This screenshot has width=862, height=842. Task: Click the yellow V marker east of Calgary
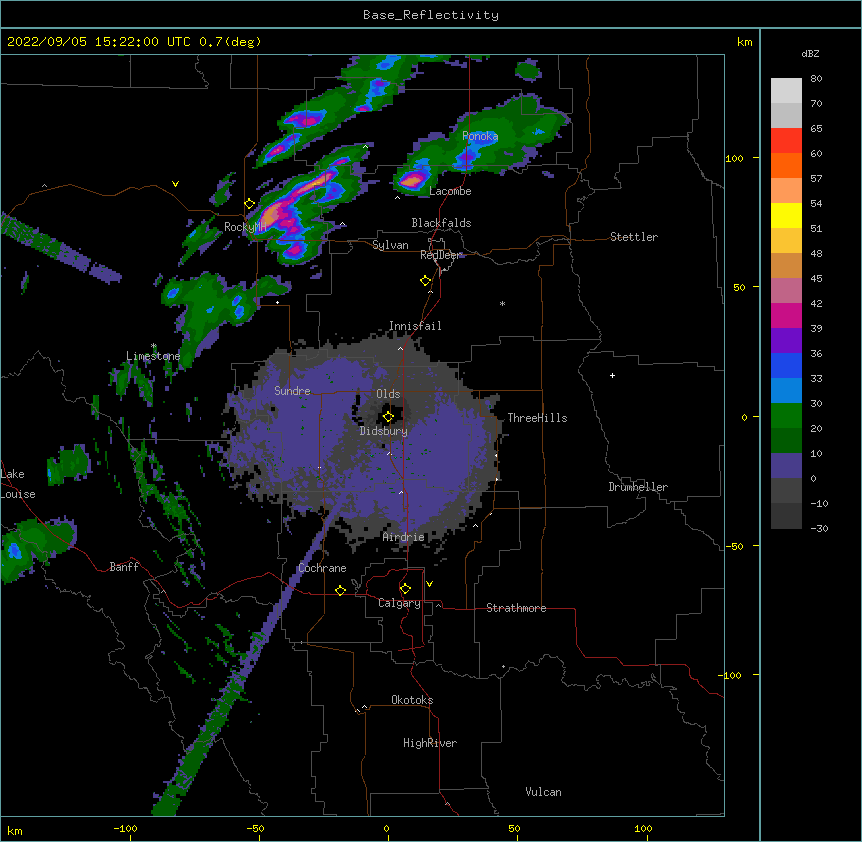[429, 584]
